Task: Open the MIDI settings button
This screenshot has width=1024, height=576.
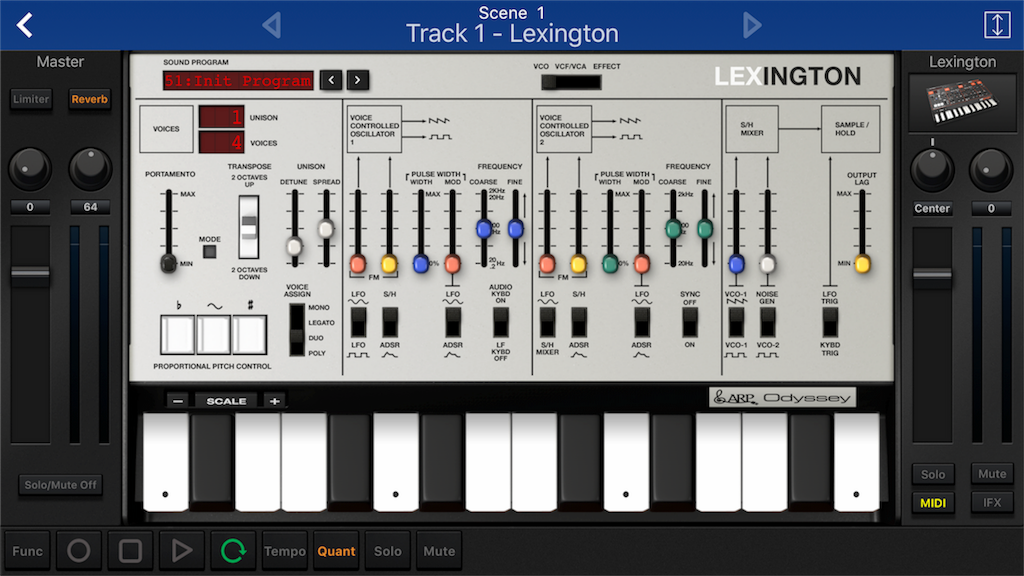Action: 933,503
